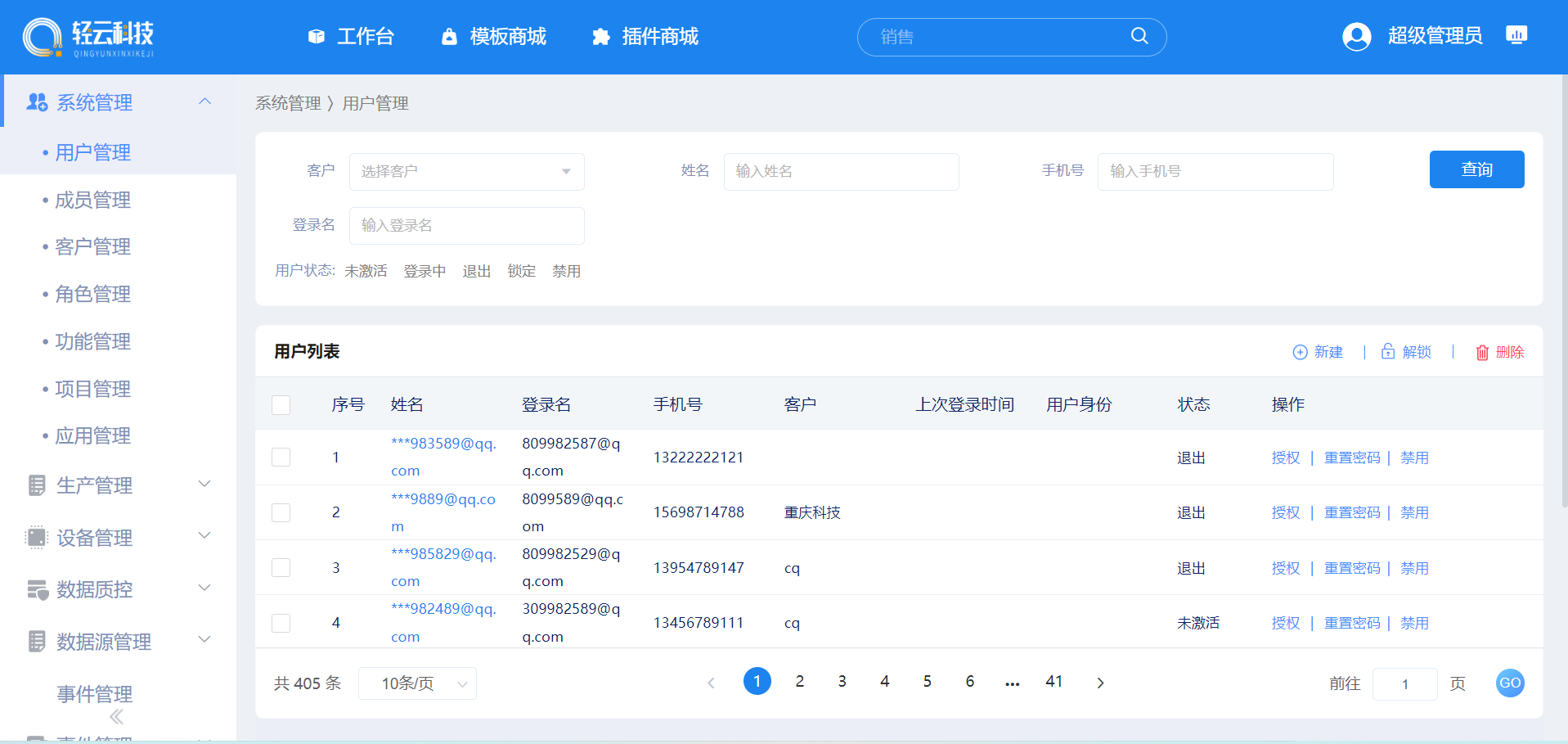Select 项目管理 in sidebar
The image size is (1568, 744).
(92, 389)
